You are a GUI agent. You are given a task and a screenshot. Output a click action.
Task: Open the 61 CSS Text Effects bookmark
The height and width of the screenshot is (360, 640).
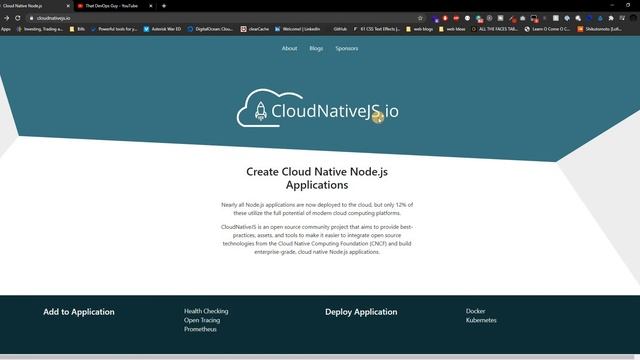click(376, 29)
